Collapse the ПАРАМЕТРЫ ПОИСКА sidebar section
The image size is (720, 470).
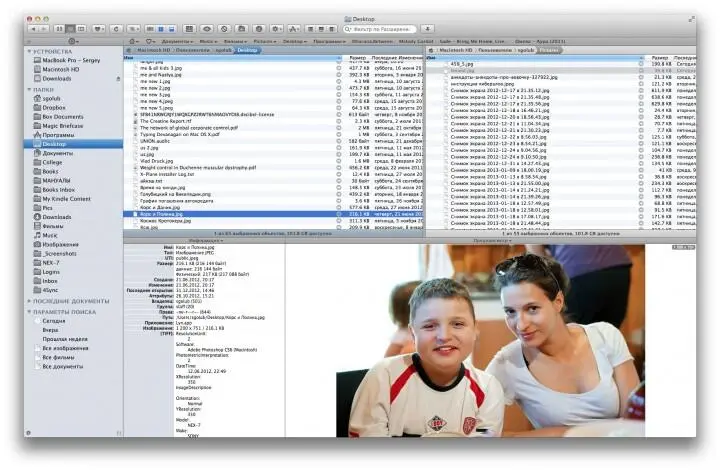point(29,312)
